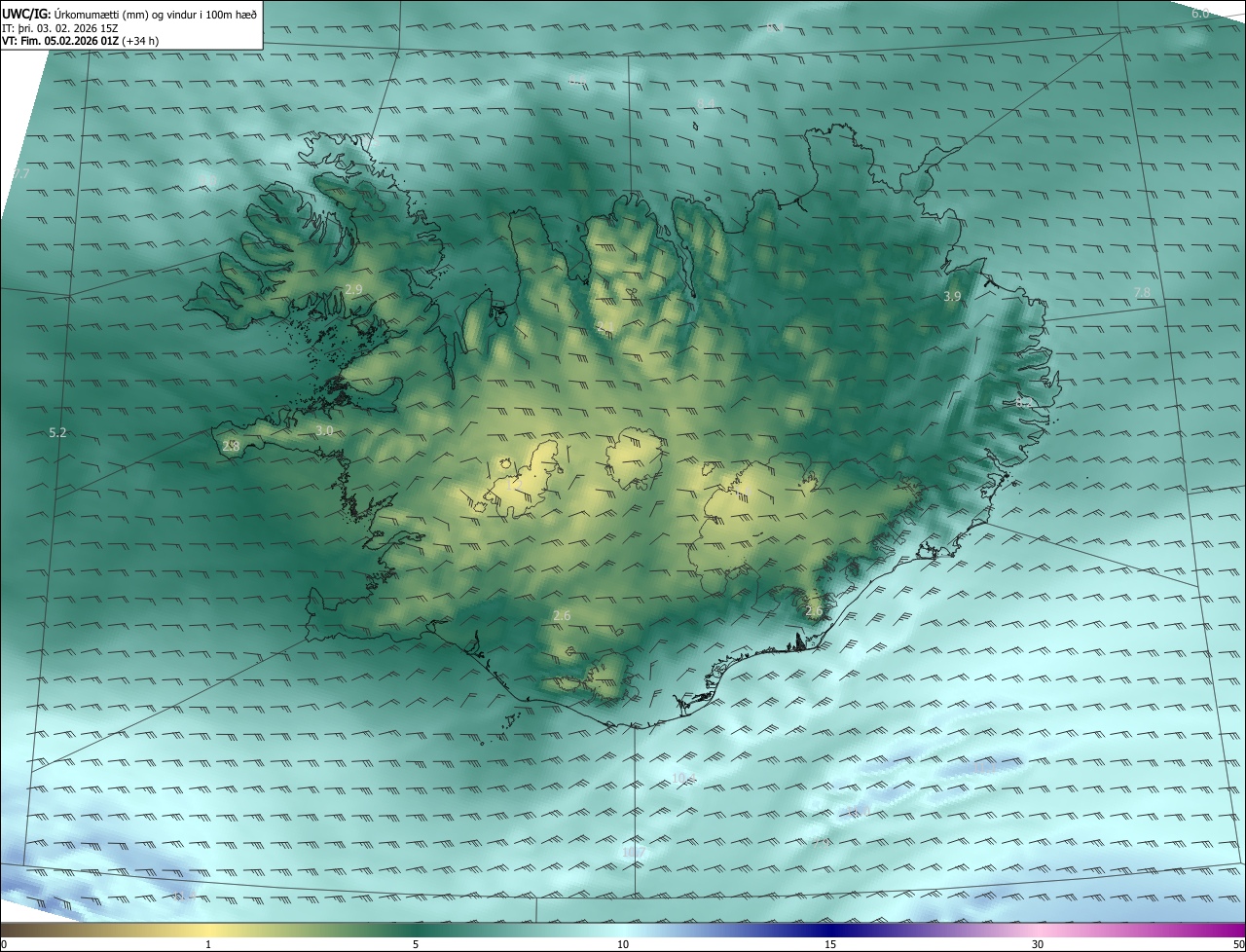Click the map value label "3.9"

pyautogui.click(x=953, y=296)
